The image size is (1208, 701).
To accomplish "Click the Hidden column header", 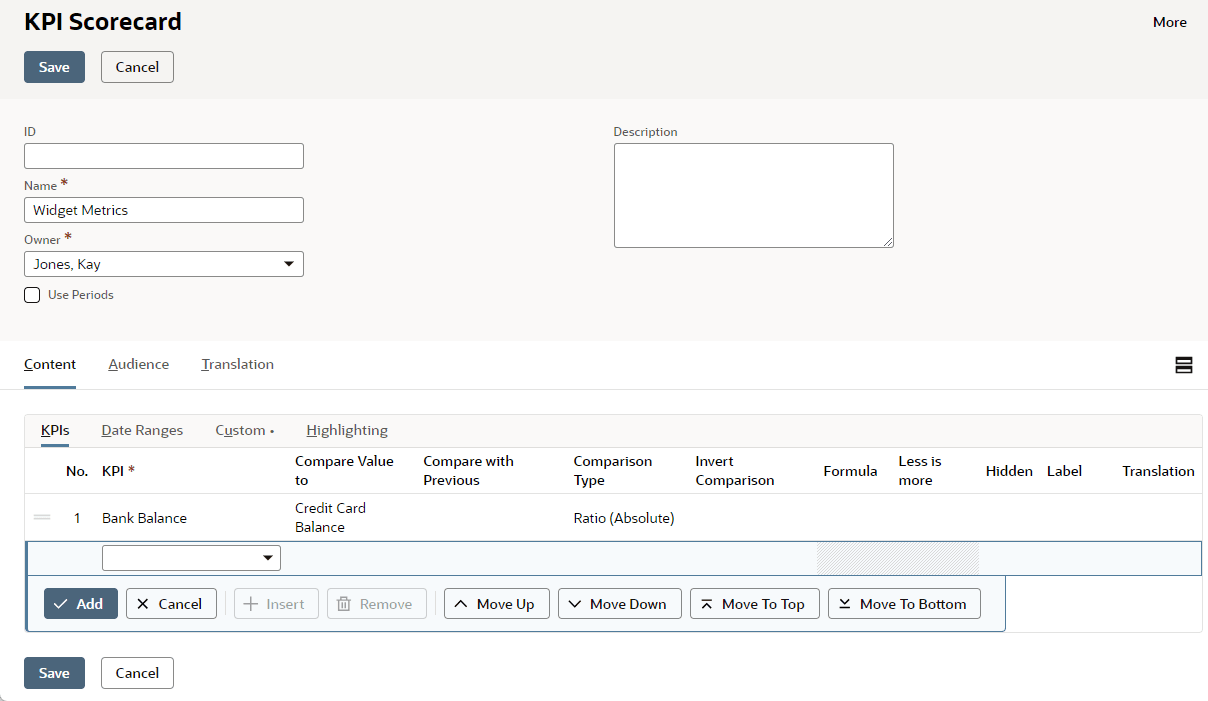I will click(x=1009, y=471).
